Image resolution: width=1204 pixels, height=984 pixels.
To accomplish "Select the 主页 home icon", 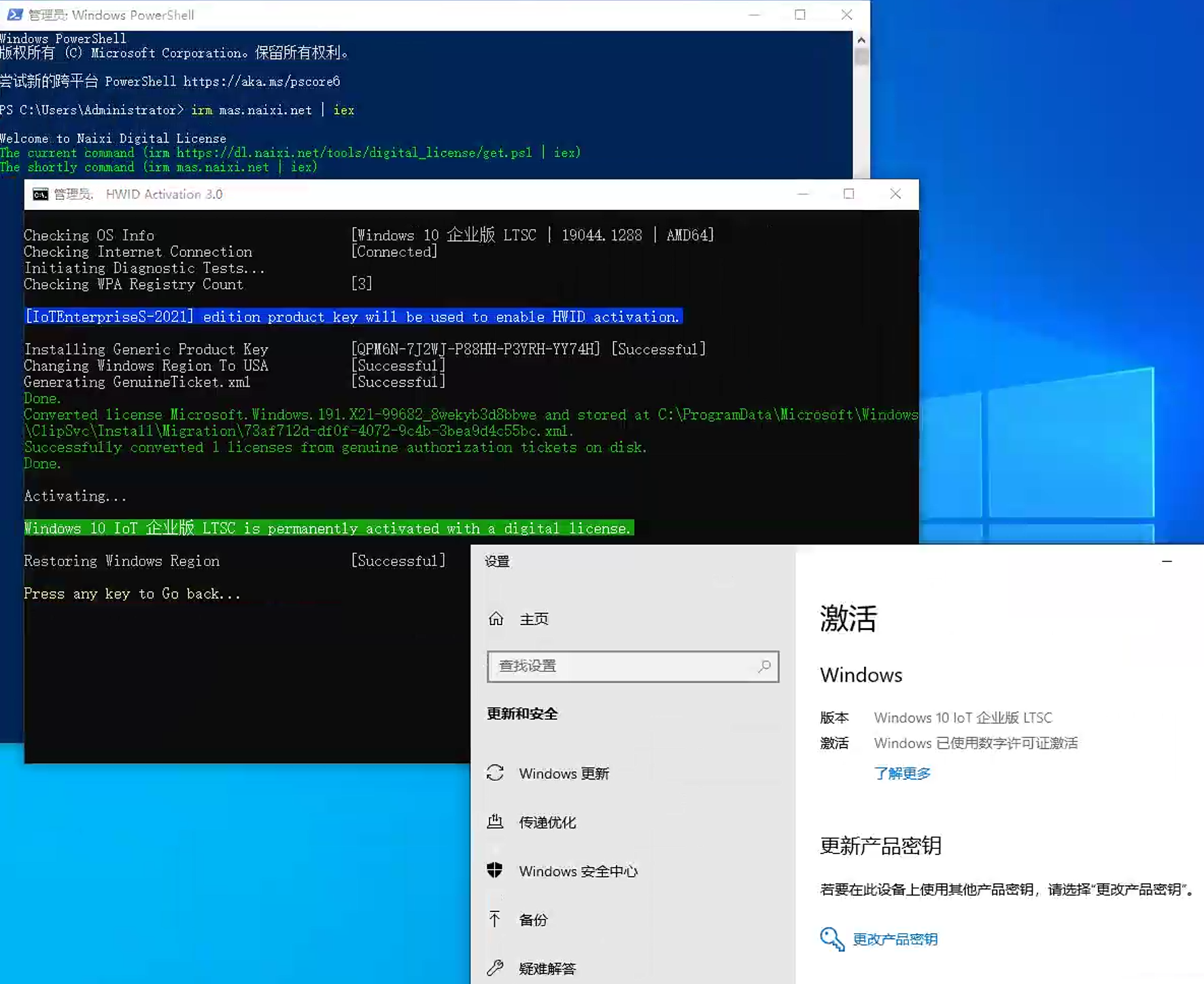I will 496,618.
